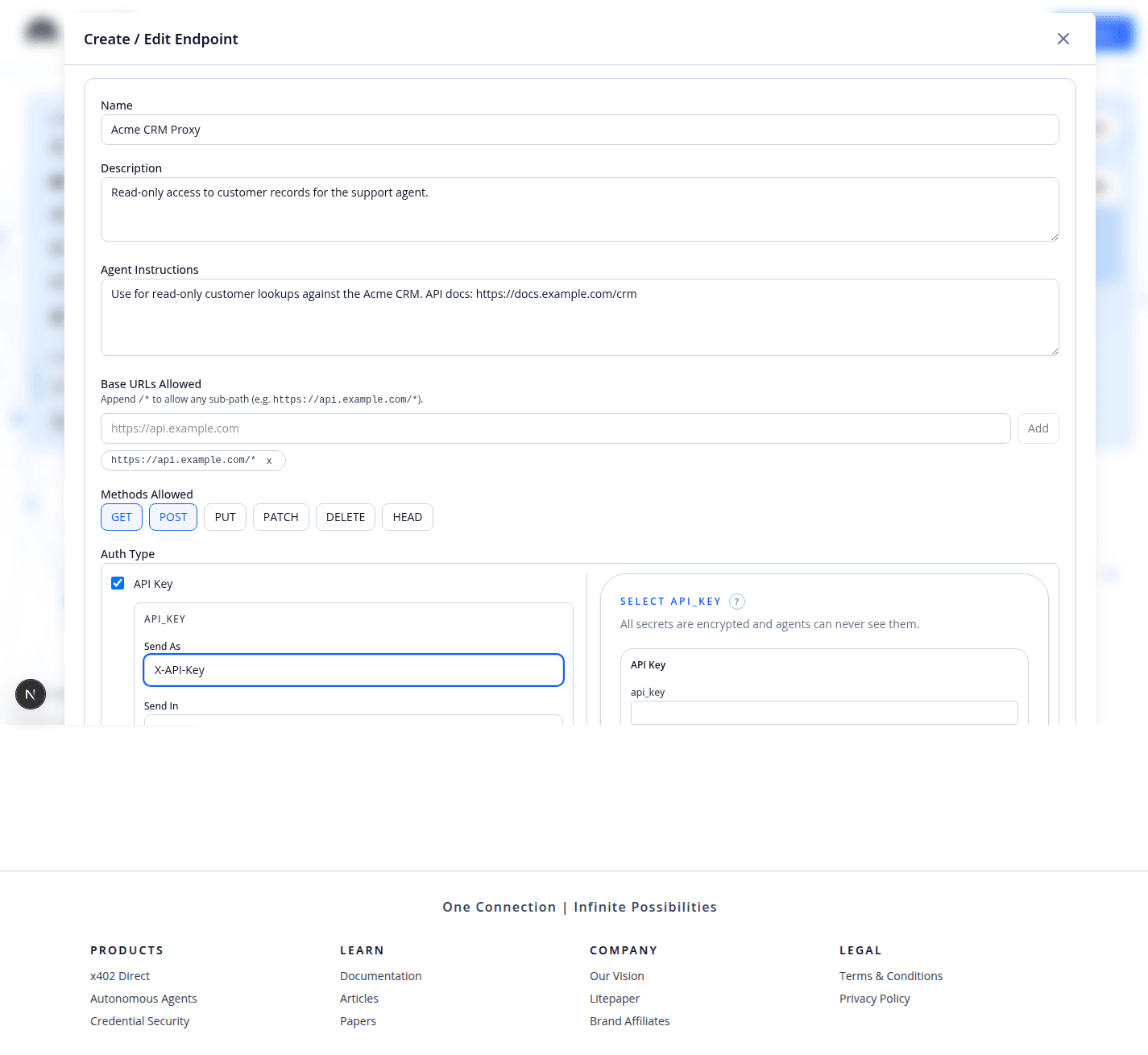Open Terms & Conditions link
Screen dimensions: 1148x1055
(890, 976)
